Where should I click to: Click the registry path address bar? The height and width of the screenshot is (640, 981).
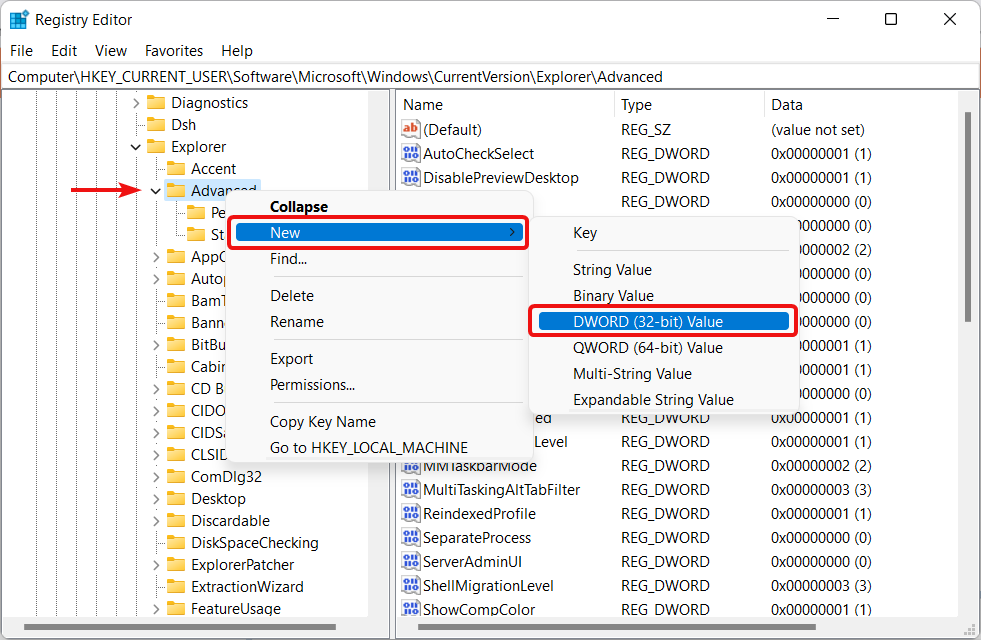coord(489,77)
